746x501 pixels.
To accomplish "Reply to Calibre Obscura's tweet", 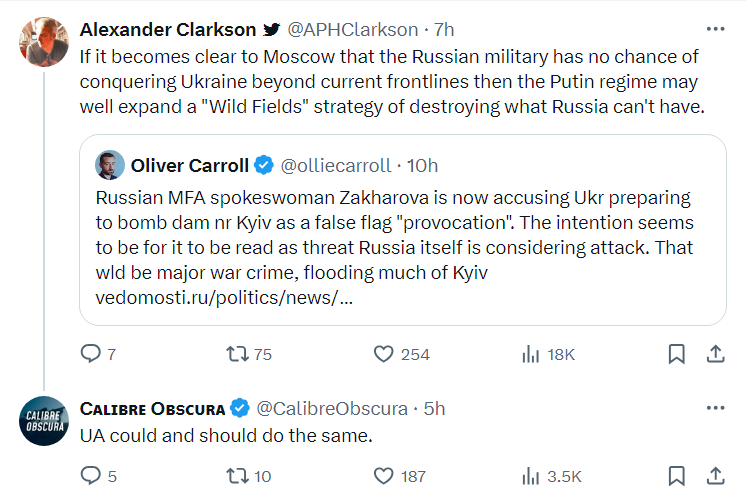I will pyautogui.click(x=91, y=476).
